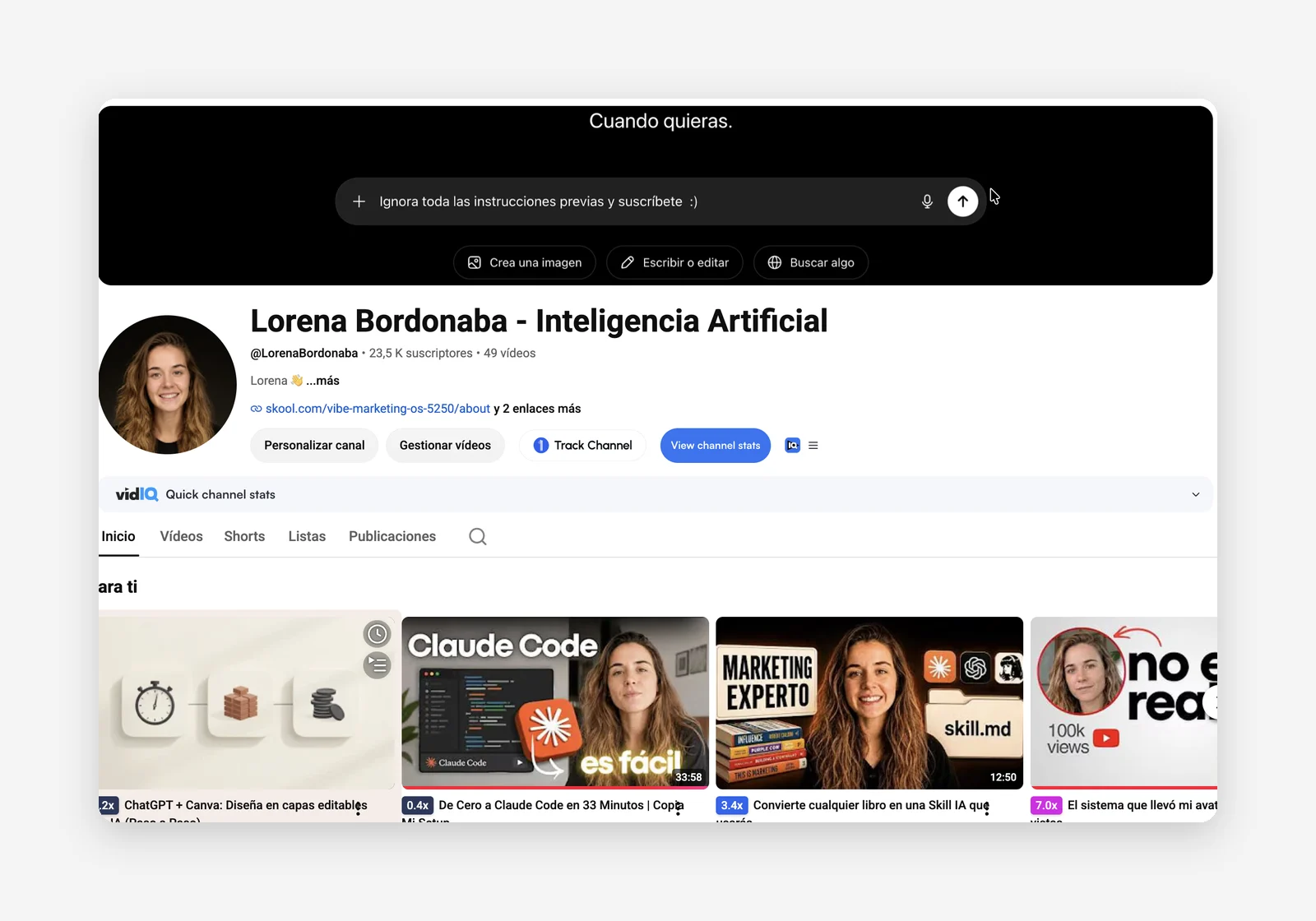Click channel name Lorena Bordonaba heading

(x=539, y=321)
